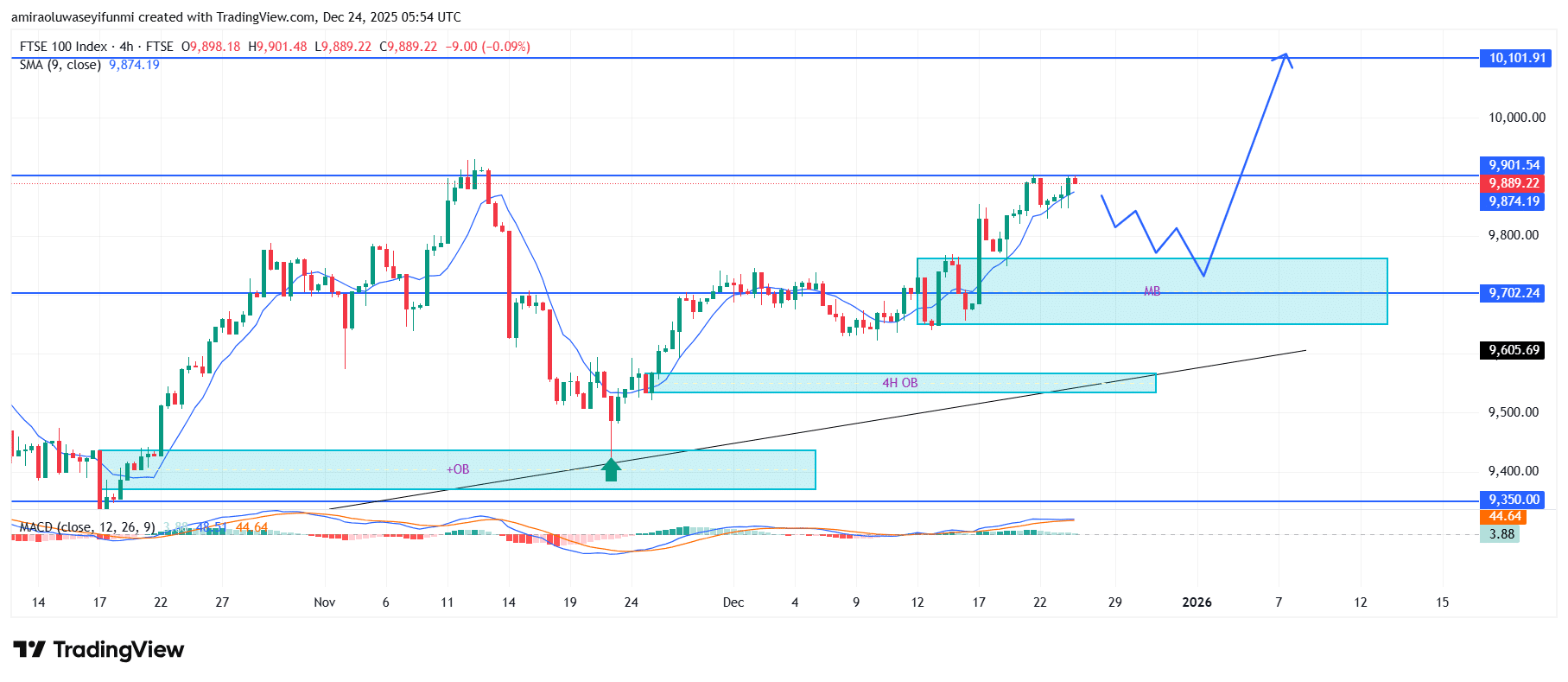Click the 10,101.91 price label
Viewport: 1568px width, 682px height.
coord(1516,58)
